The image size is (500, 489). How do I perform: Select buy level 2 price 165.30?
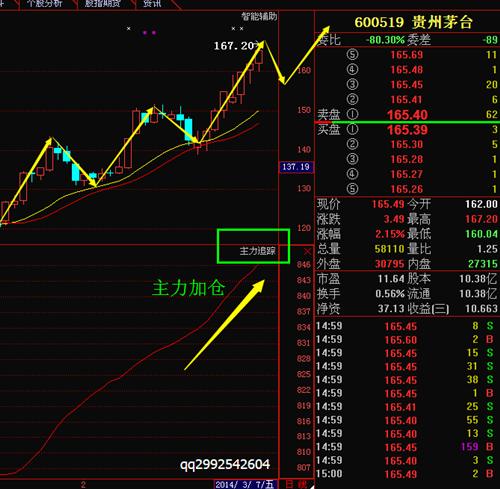click(x=406, y=144)
